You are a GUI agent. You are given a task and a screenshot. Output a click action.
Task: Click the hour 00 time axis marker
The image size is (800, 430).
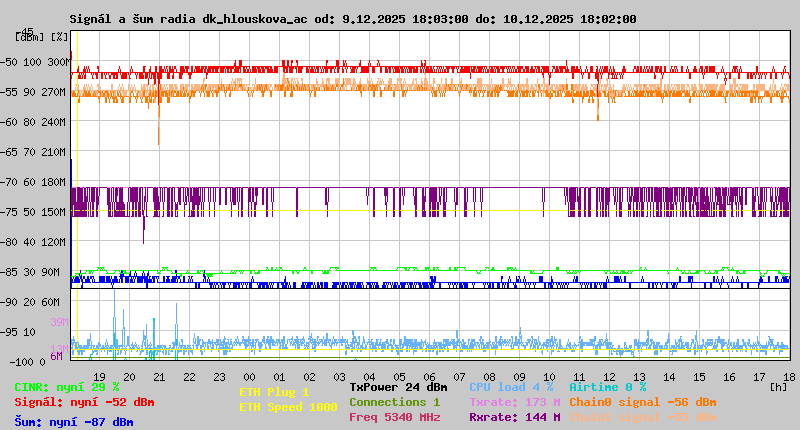tap(249, 375)
